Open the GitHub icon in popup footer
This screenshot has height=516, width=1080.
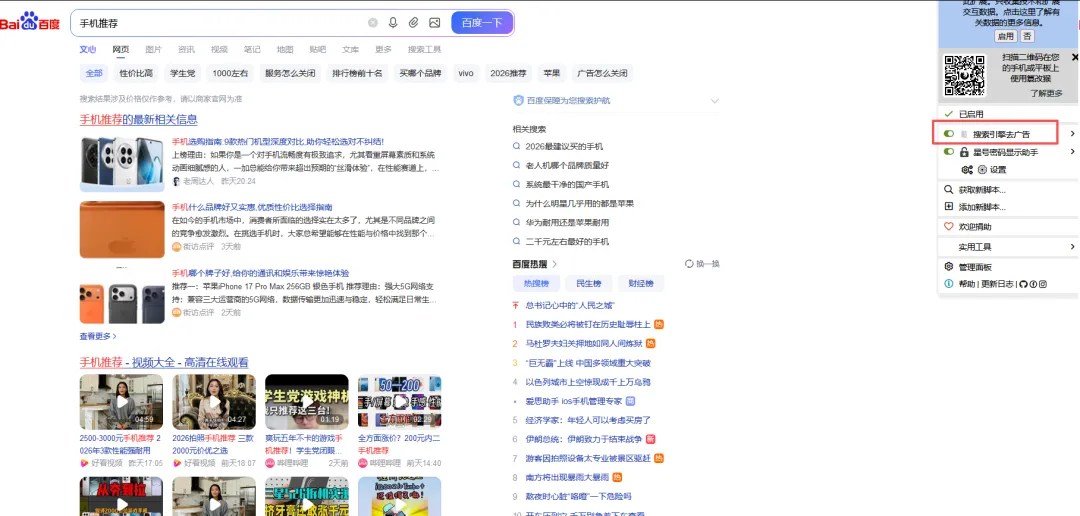pos(1023,284)
